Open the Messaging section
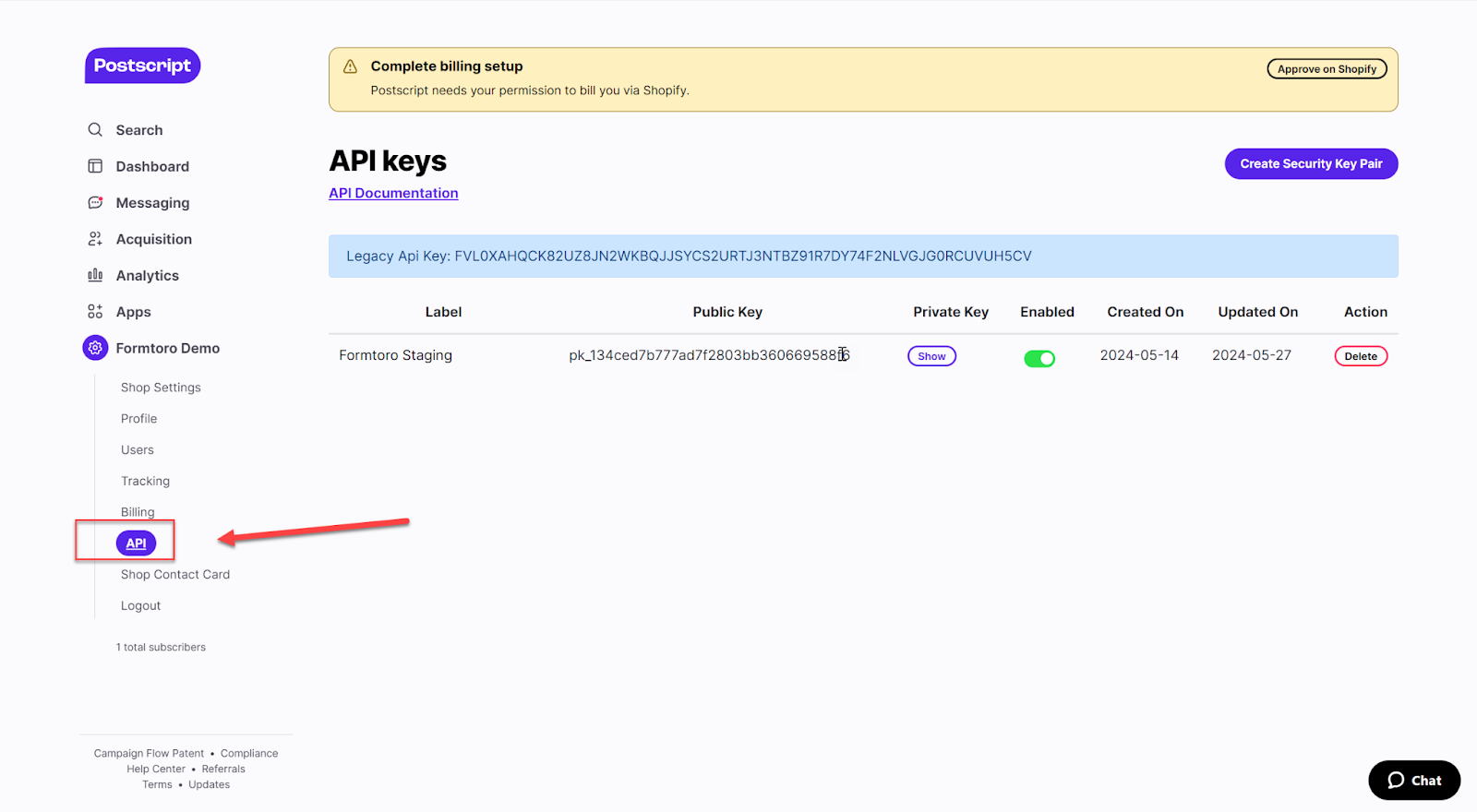 pyautogui.click(x=152, y=203)
